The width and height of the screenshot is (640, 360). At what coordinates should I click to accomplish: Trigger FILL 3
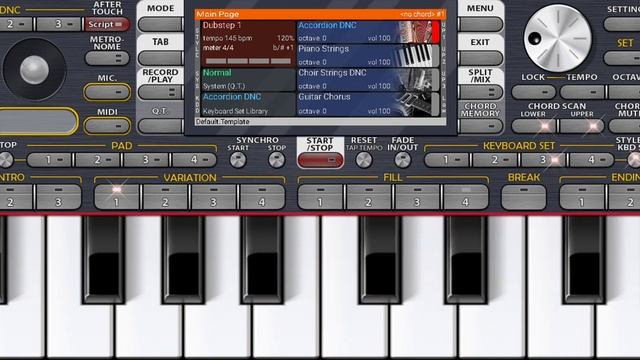417,198
